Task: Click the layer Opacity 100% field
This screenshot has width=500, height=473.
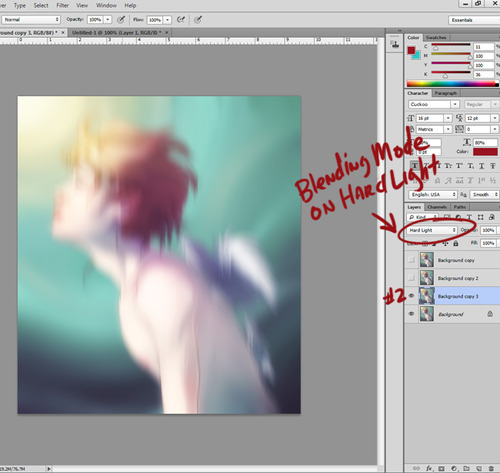Action: pyautogui.click(x=488, y=230)
